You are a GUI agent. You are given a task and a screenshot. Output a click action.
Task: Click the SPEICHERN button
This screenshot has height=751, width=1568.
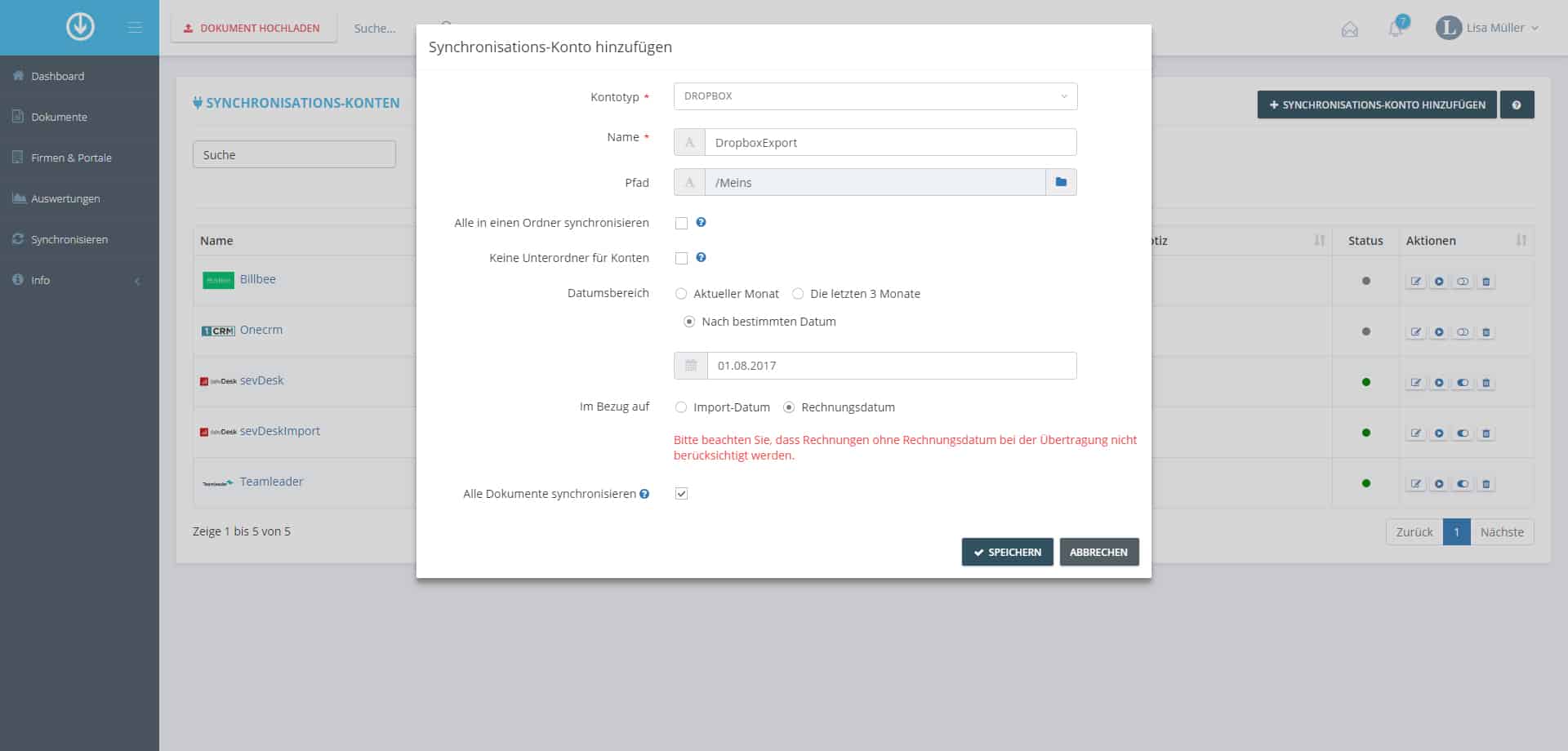click(1007, 552)
